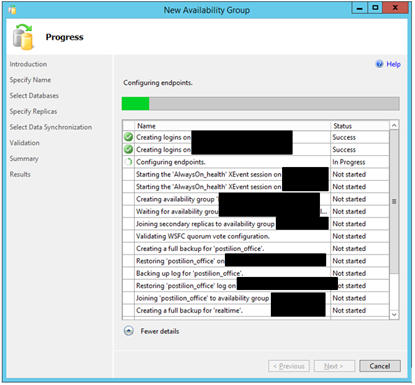This screenshot has height=385, width=415.
Task: Click the Name column header
Action: pos(232,126)
